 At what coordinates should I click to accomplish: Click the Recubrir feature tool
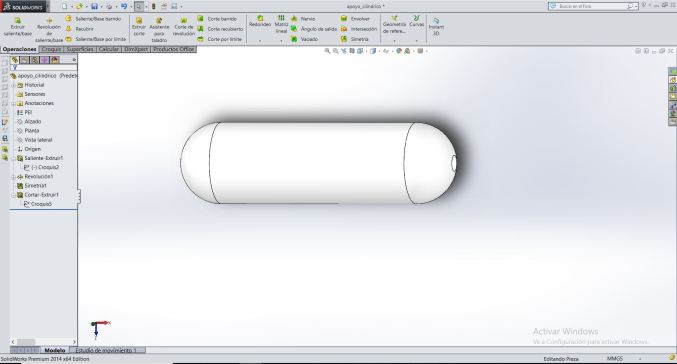coord(80,29)
